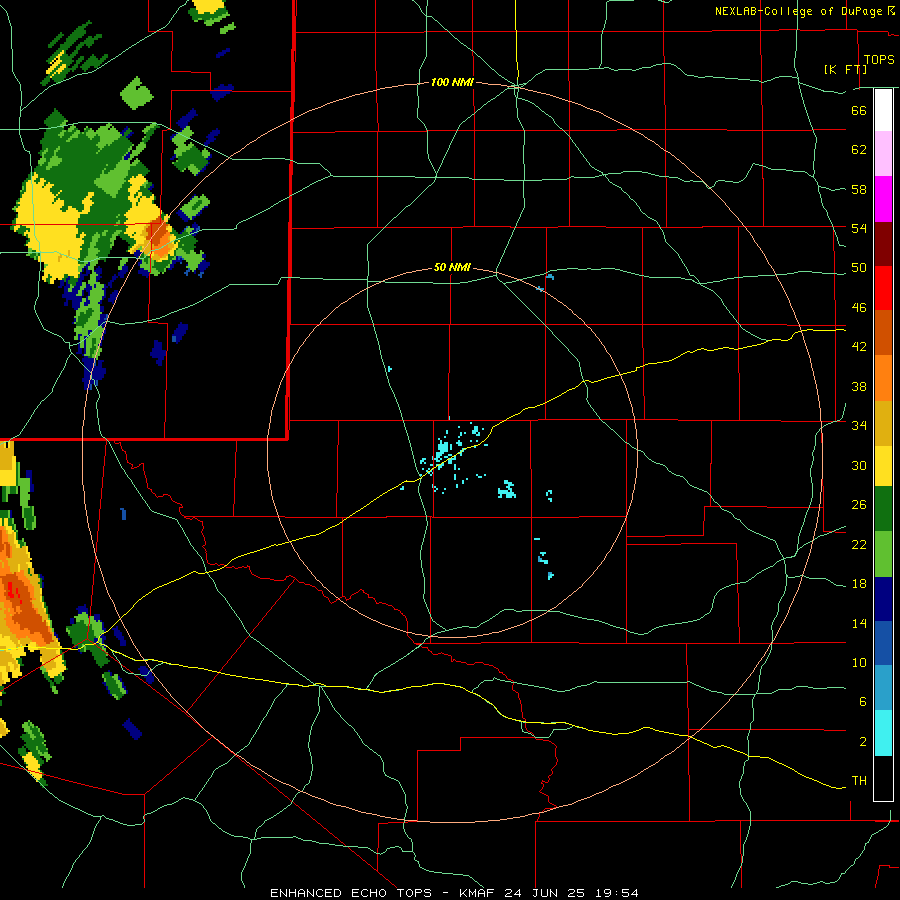The width and height of the screenshot is (900, 900).
Task: Click the KMAF station identifier in caption
Action: (476, 893)
